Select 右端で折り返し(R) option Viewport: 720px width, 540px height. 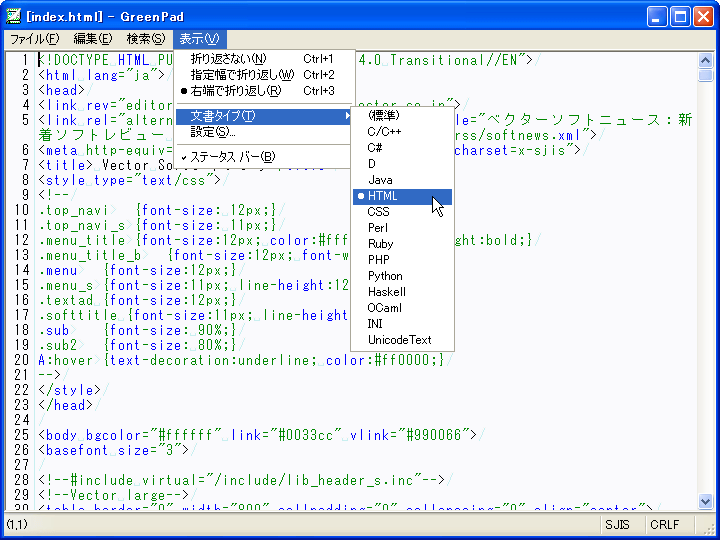click(263, 90)
